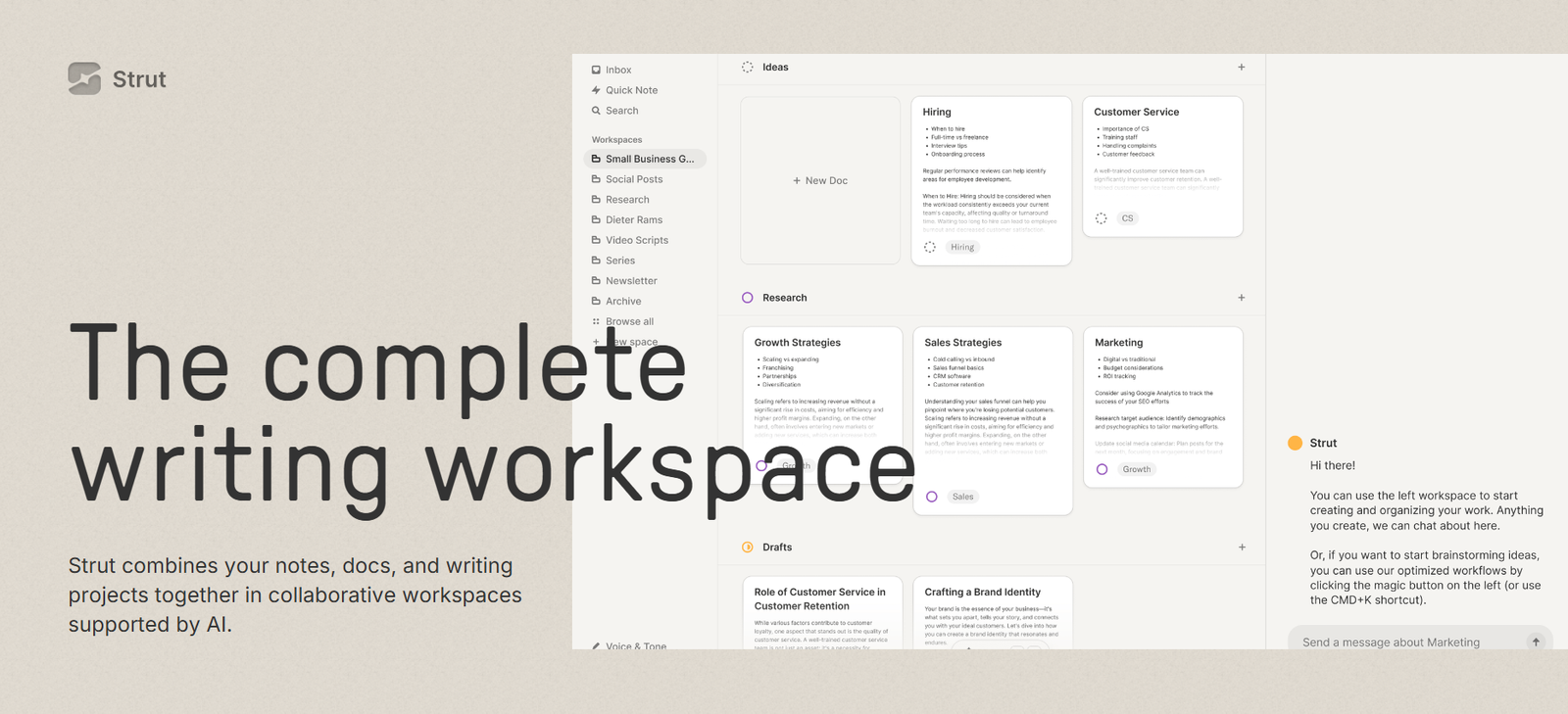Collapse the Ideas section header
The height and width of the screenshot is (714, 1568).
774,68
